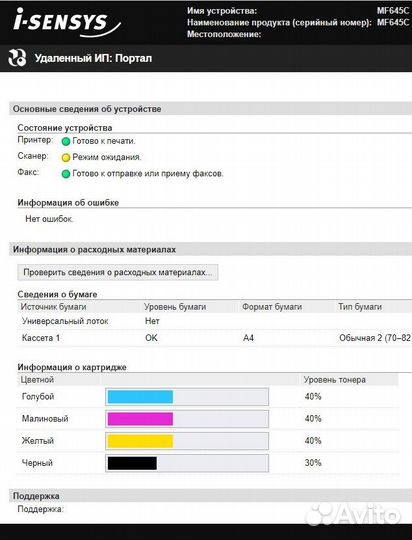Click the device name value MF645C
This screenshot has height=540, width=412.
coord(393,11)
